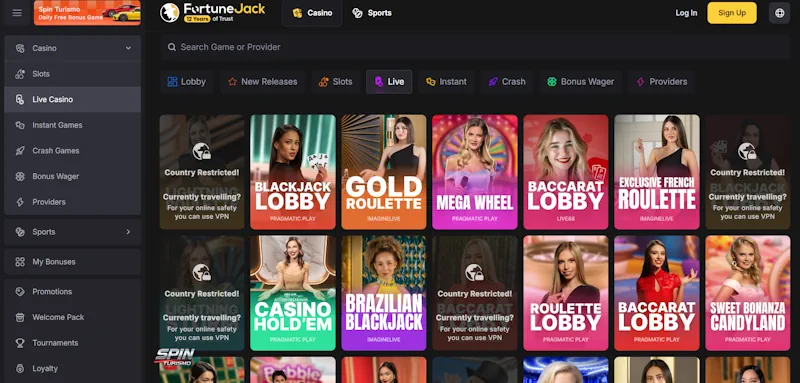Click the Live Casino sidebar icon
Image resolution: width=800 pixels, height=383 pixels.
point(20,99)
